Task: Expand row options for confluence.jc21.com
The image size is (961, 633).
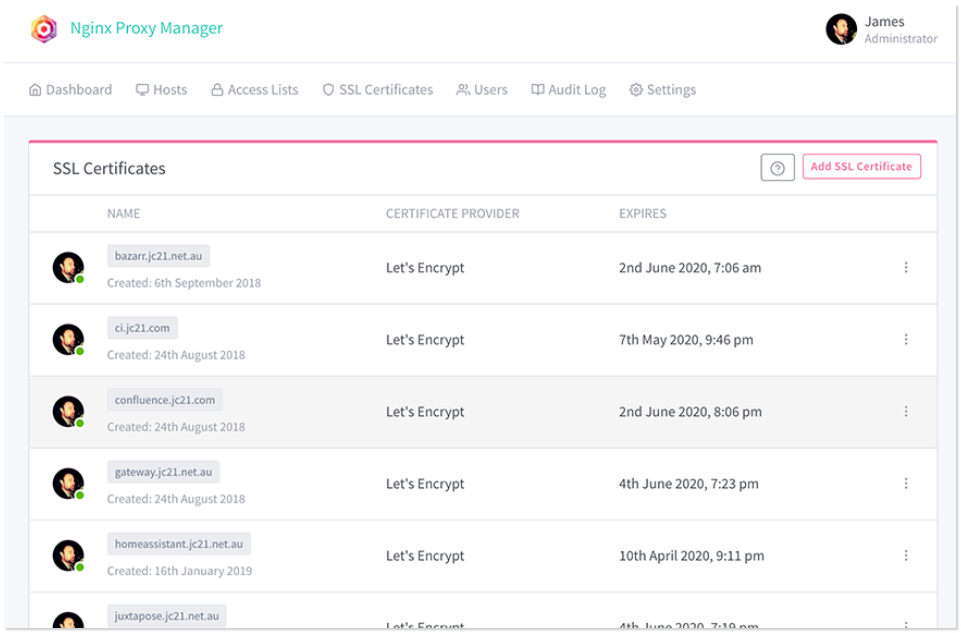Action: tap(906, 412)
